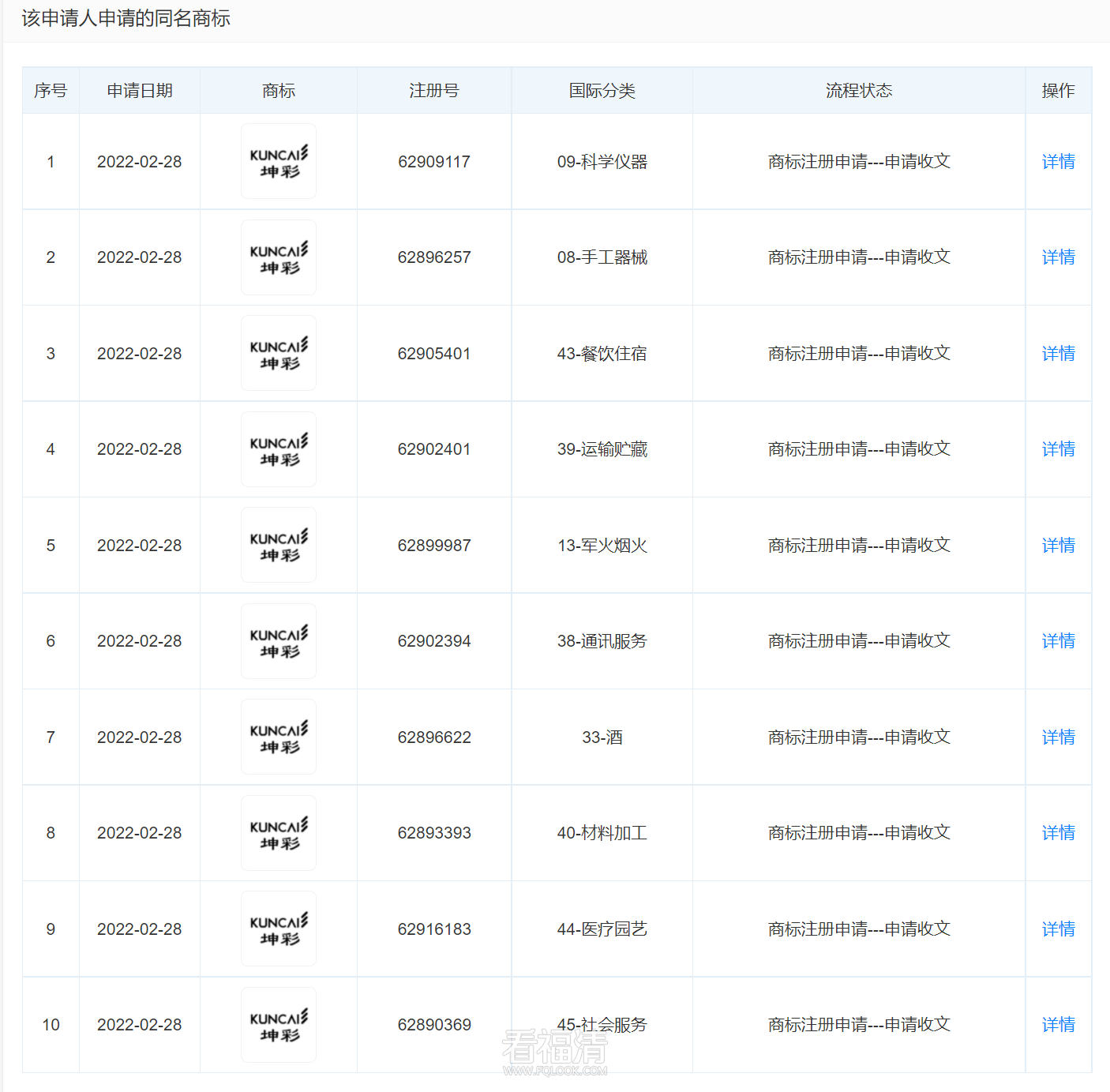Click the 申请日期 column header

[139, 90]
